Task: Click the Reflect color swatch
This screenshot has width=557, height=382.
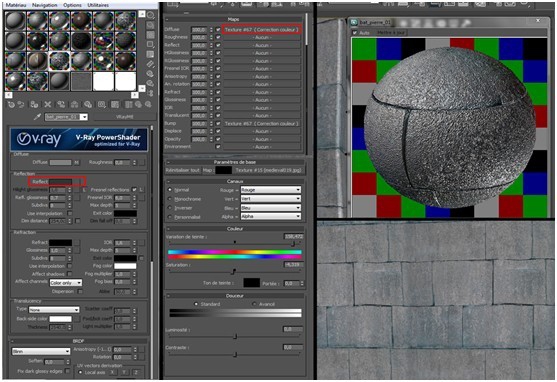Action: (61, 182)
